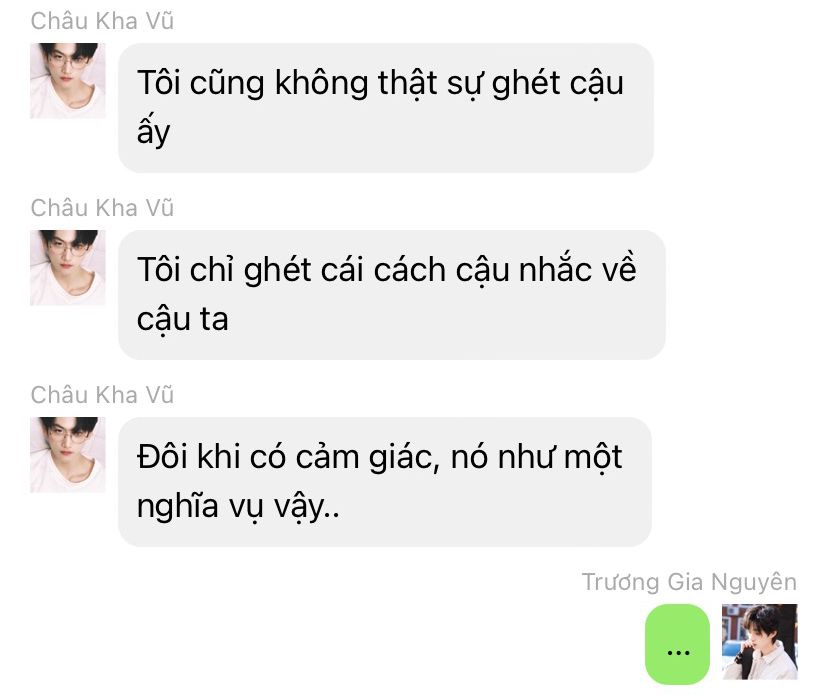Screen dimensions: 828x695
Task: Select the message starting 'Đôi khi có cảm giác'
Action: (x=385, y=482)
